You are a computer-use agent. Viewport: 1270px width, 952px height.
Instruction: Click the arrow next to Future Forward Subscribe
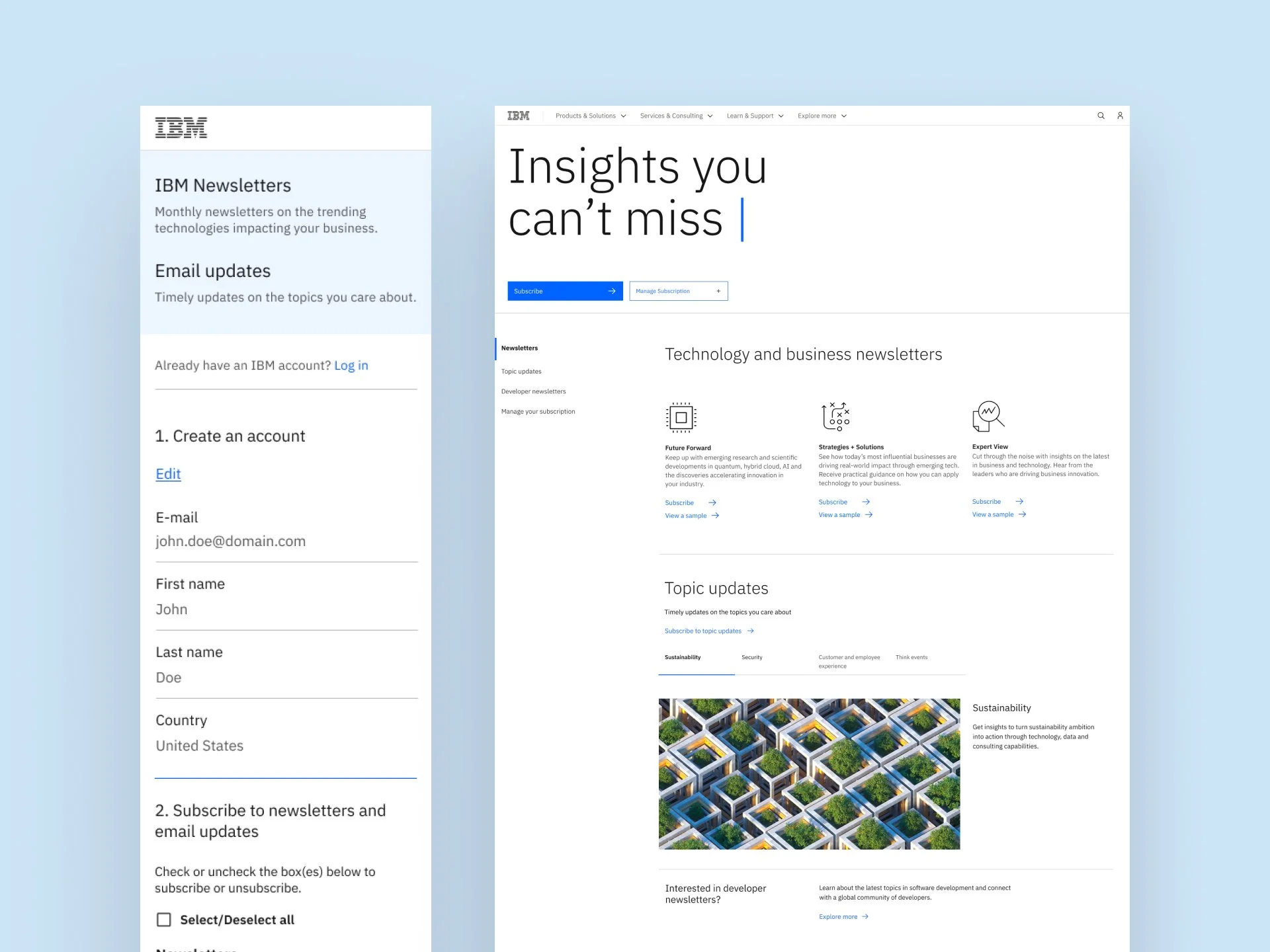click(712, 503)
